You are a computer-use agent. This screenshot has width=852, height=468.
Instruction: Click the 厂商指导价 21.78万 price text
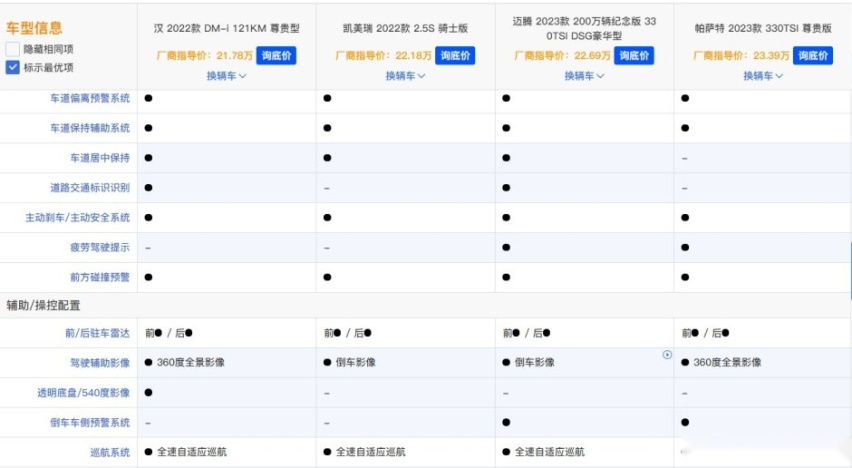(205, 55)
